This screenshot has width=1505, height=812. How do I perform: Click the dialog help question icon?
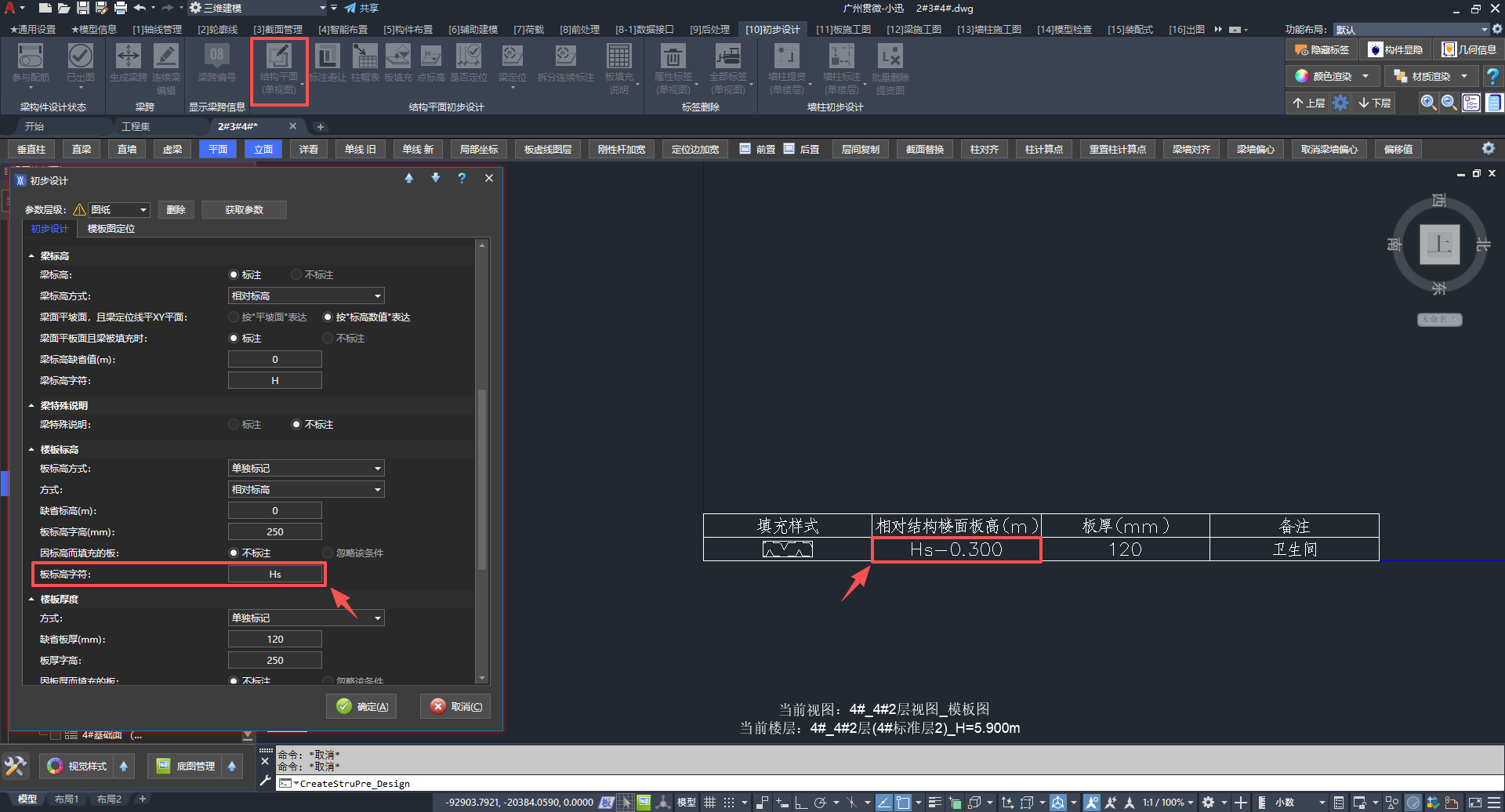[x=462, y=179]
